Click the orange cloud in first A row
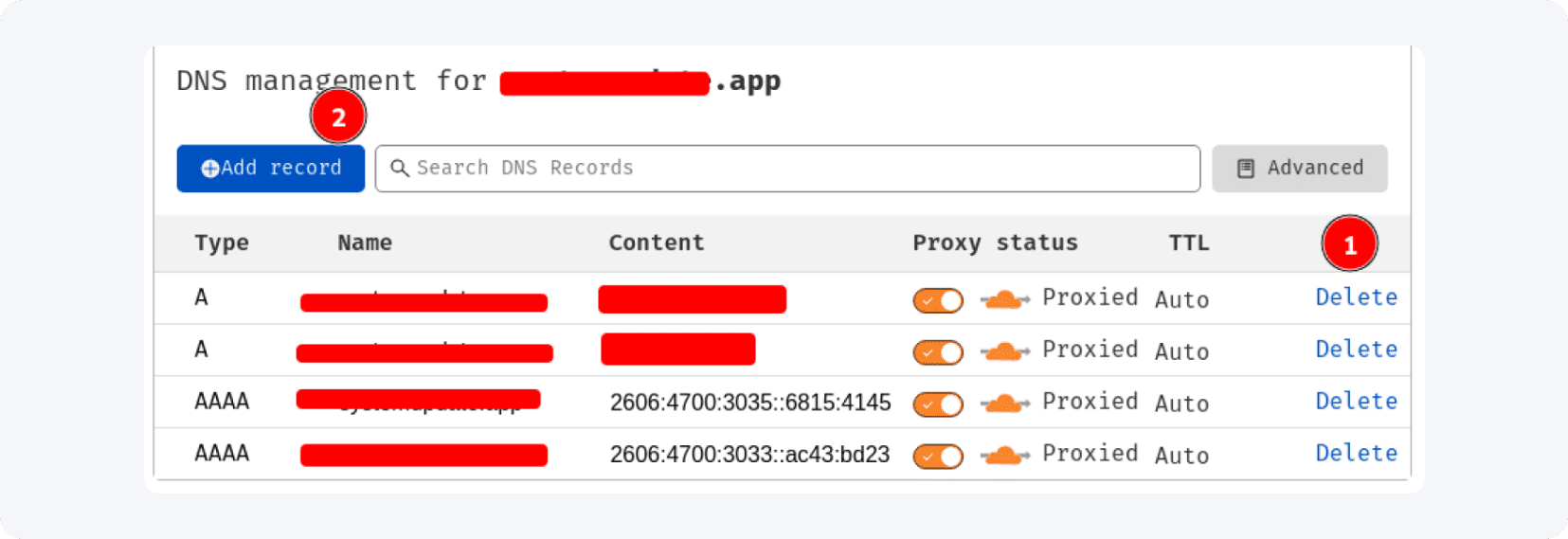Screen dimensions: 1568x539 (x=1004, y=299)
